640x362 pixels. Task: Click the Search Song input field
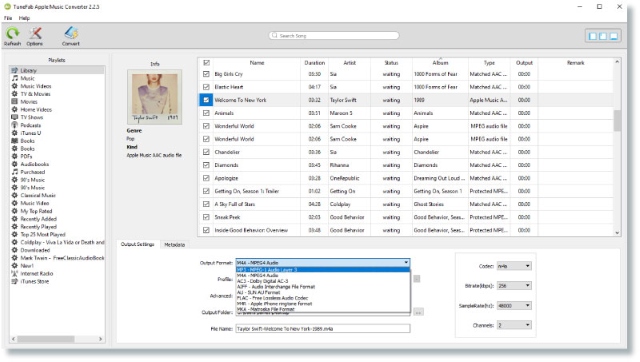(x=334, y=36)
